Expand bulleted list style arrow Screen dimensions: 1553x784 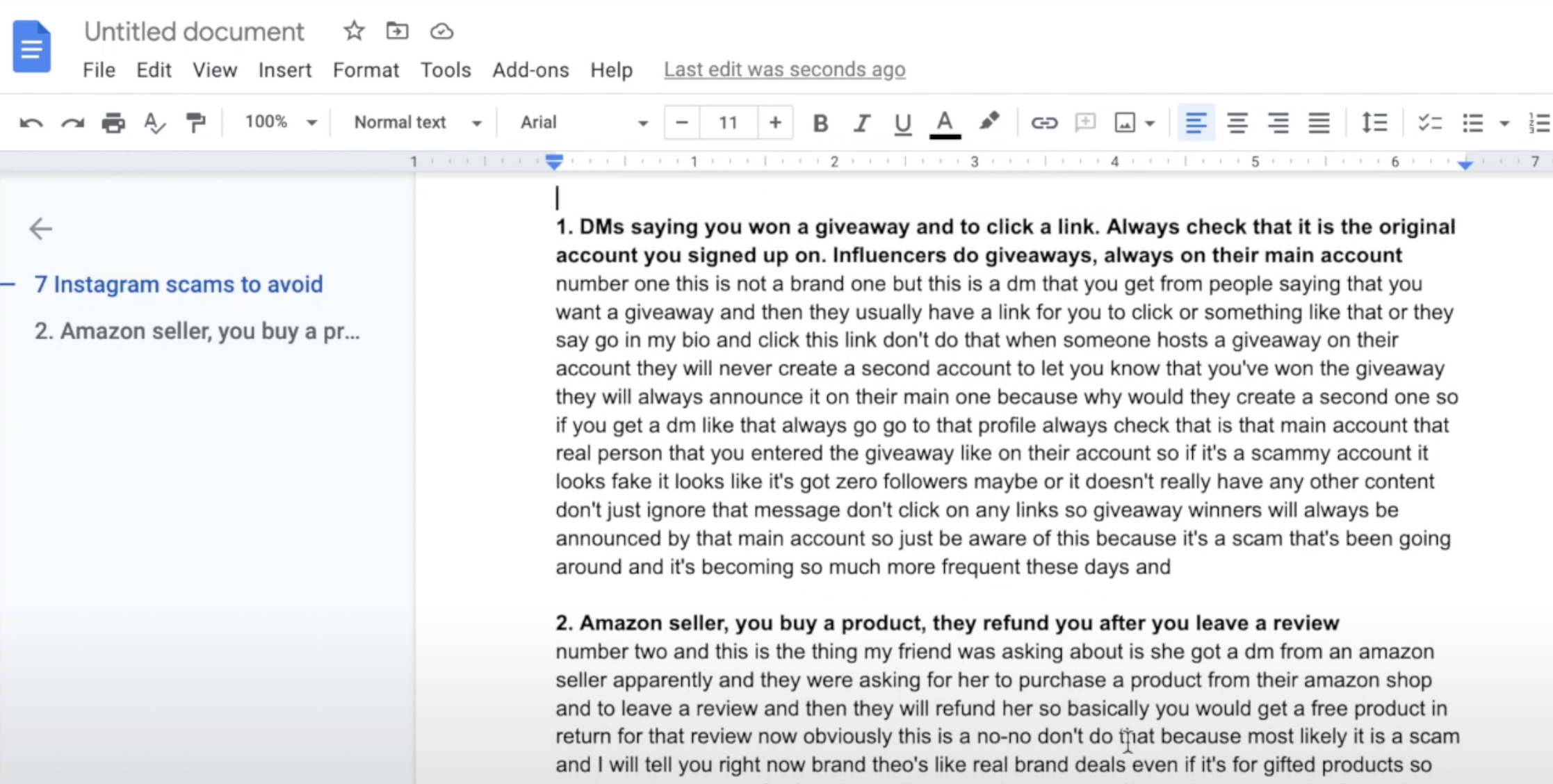[1504, 124]
